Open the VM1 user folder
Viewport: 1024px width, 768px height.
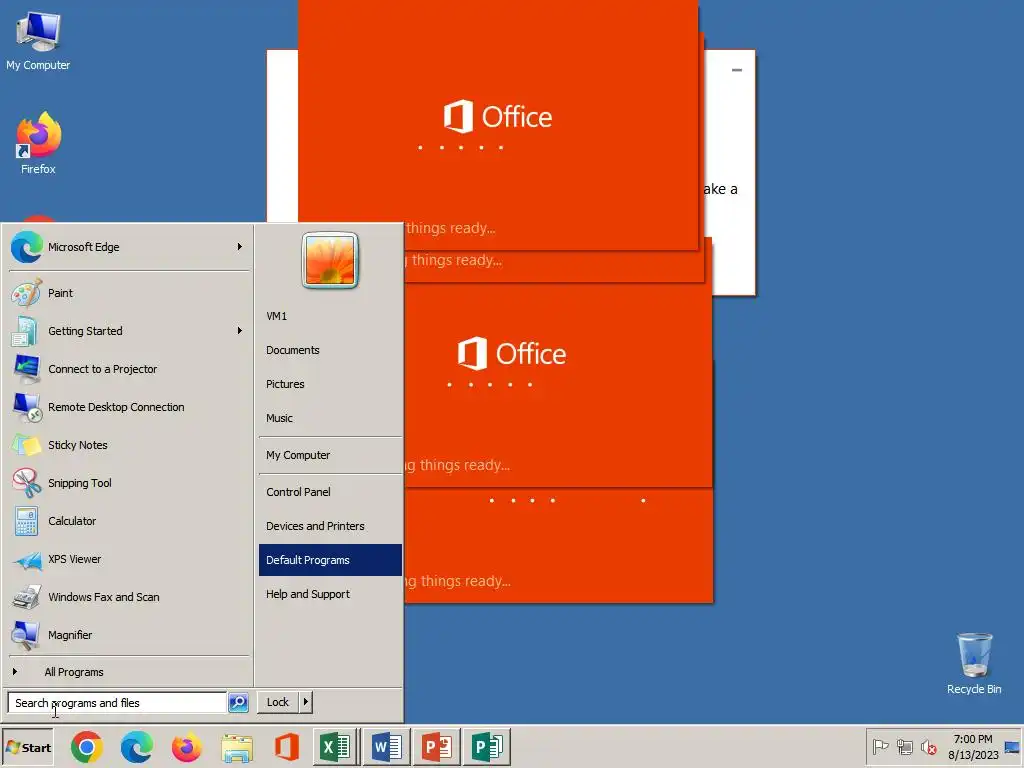(330, 316)
